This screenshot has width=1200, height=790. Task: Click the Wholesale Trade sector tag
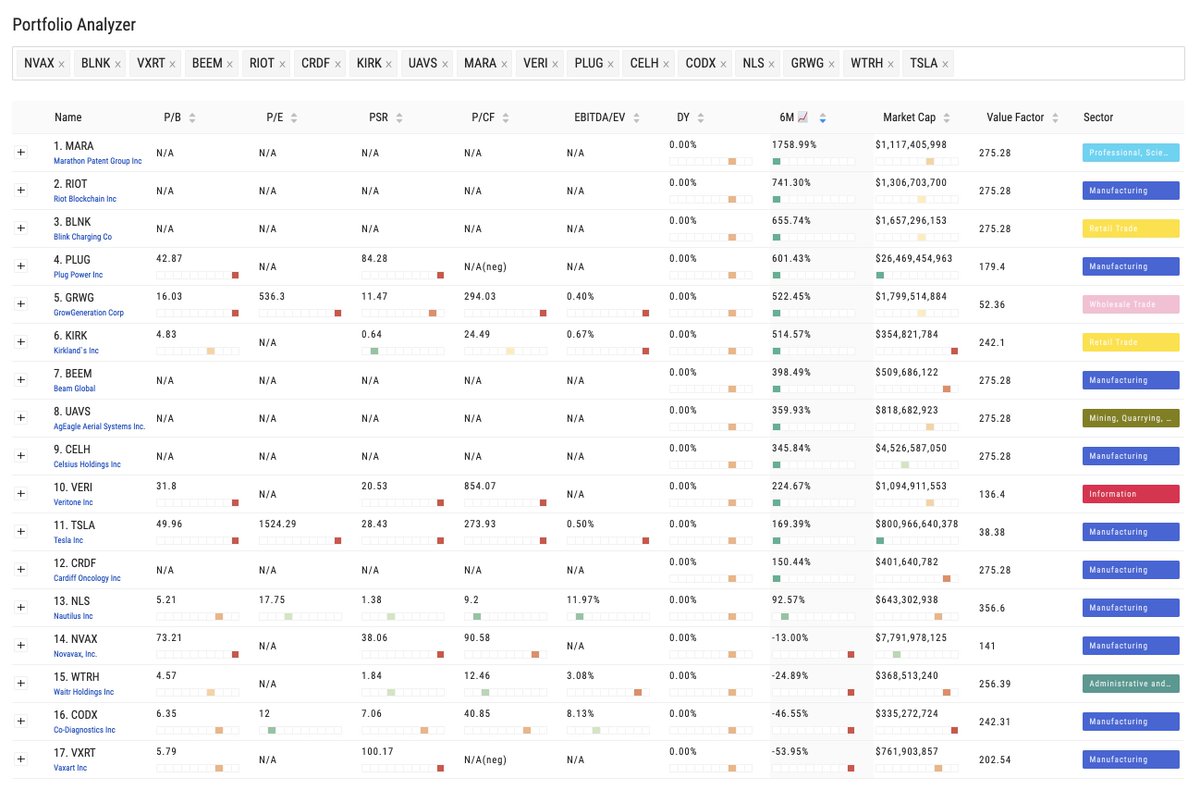tap(1131, 304)
